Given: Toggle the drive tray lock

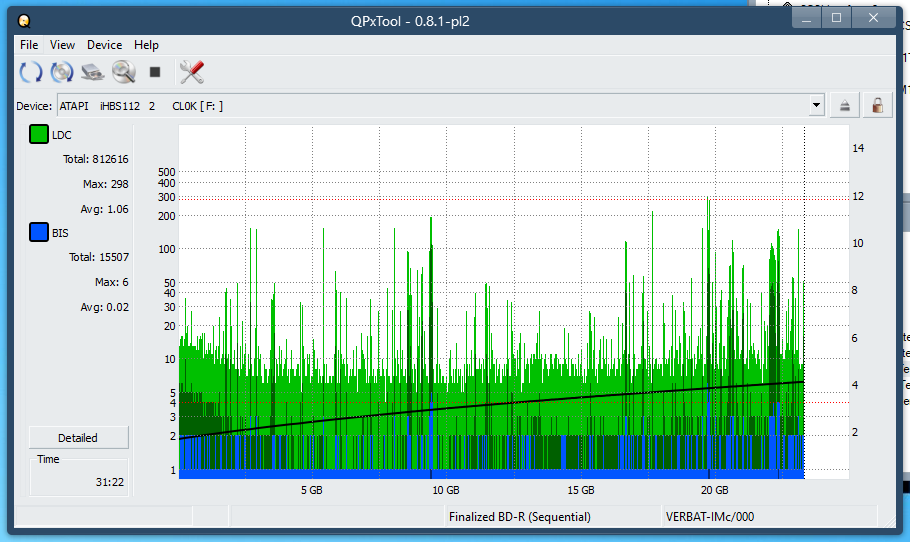Looking at the screenshot, I should [877, 106].
